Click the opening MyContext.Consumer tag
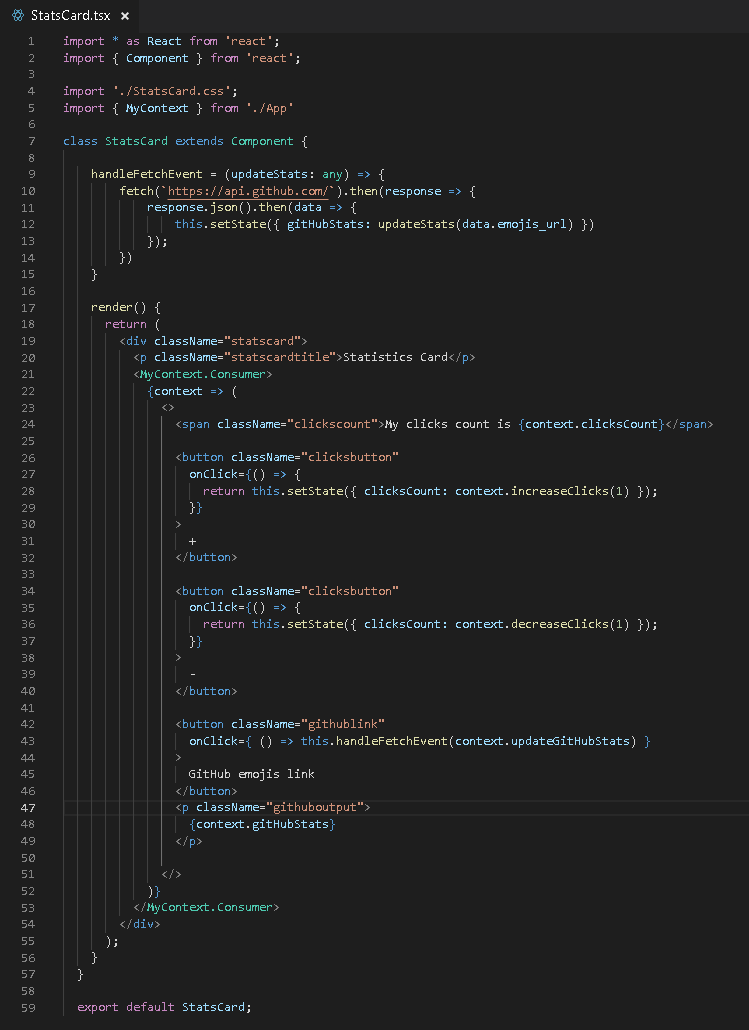The width and height of the screenshot is (749, 1030). [205, 374]
